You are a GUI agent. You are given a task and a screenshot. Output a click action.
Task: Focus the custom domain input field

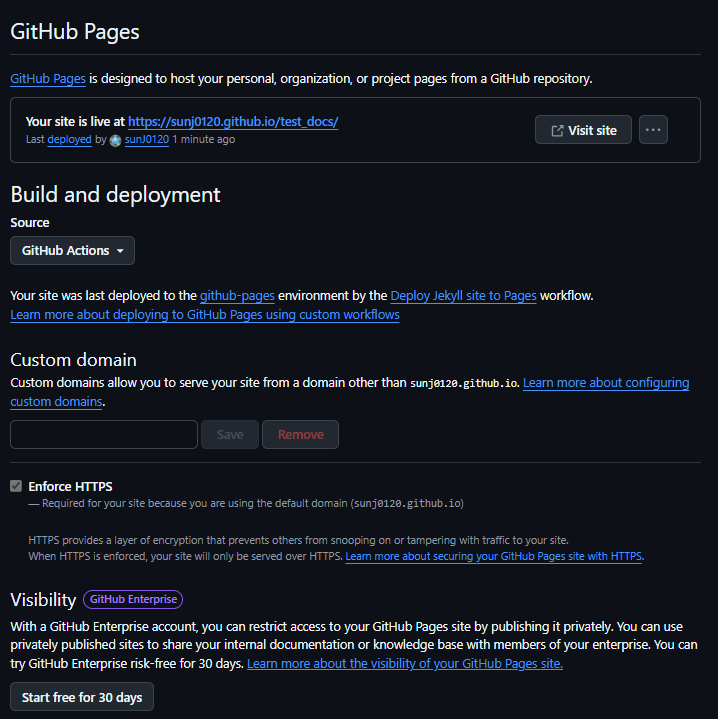click(104, 434)
